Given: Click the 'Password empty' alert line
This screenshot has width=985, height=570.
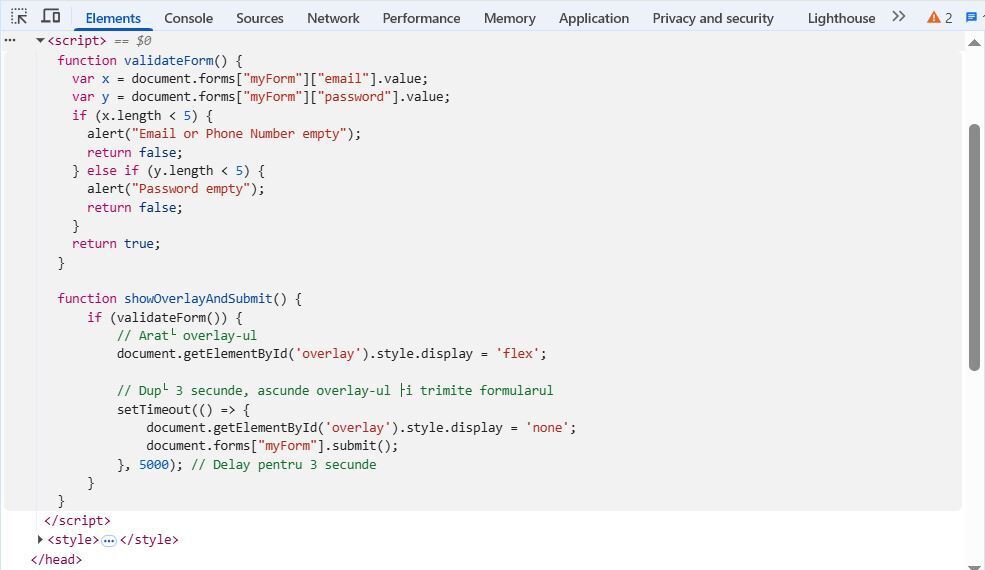Looking at the screenshot, I should click(176, 189).
